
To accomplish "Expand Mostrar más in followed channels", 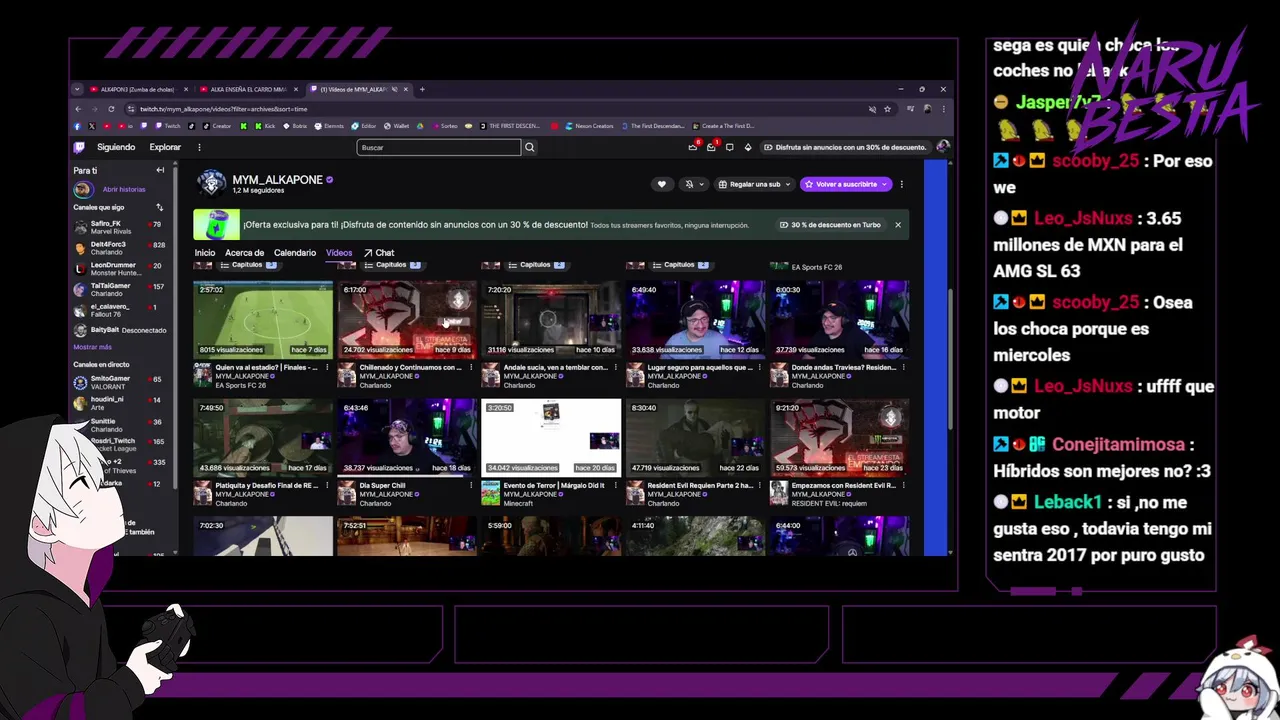I will click(x=92, y=347).
